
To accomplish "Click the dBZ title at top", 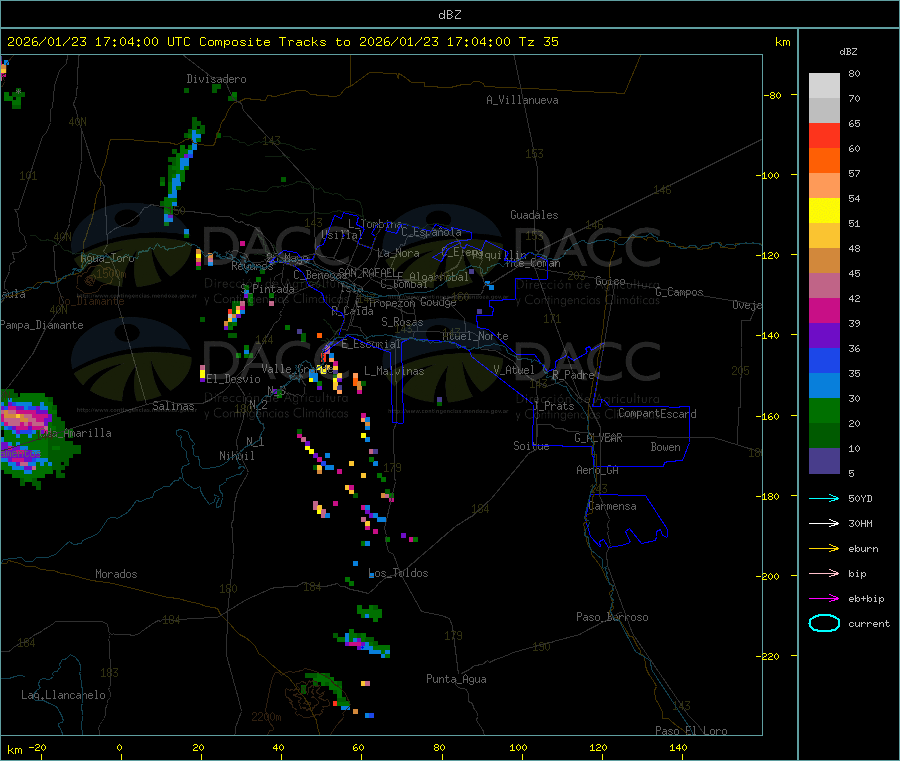I will [x=449, y=15].
